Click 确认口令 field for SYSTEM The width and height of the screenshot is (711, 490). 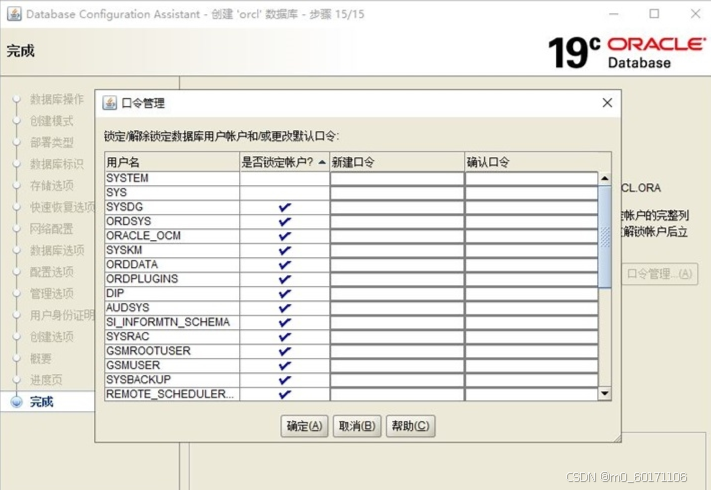click(531, 179)
